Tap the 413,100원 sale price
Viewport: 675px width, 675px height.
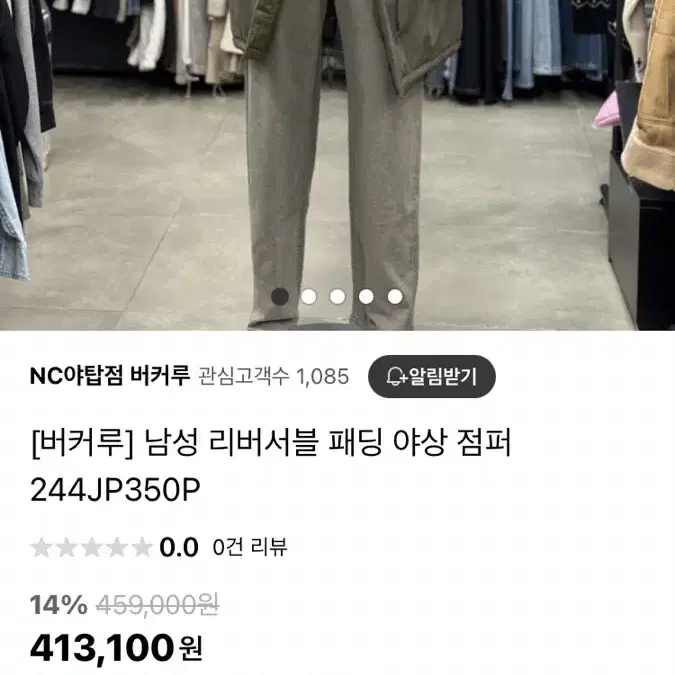116,648
